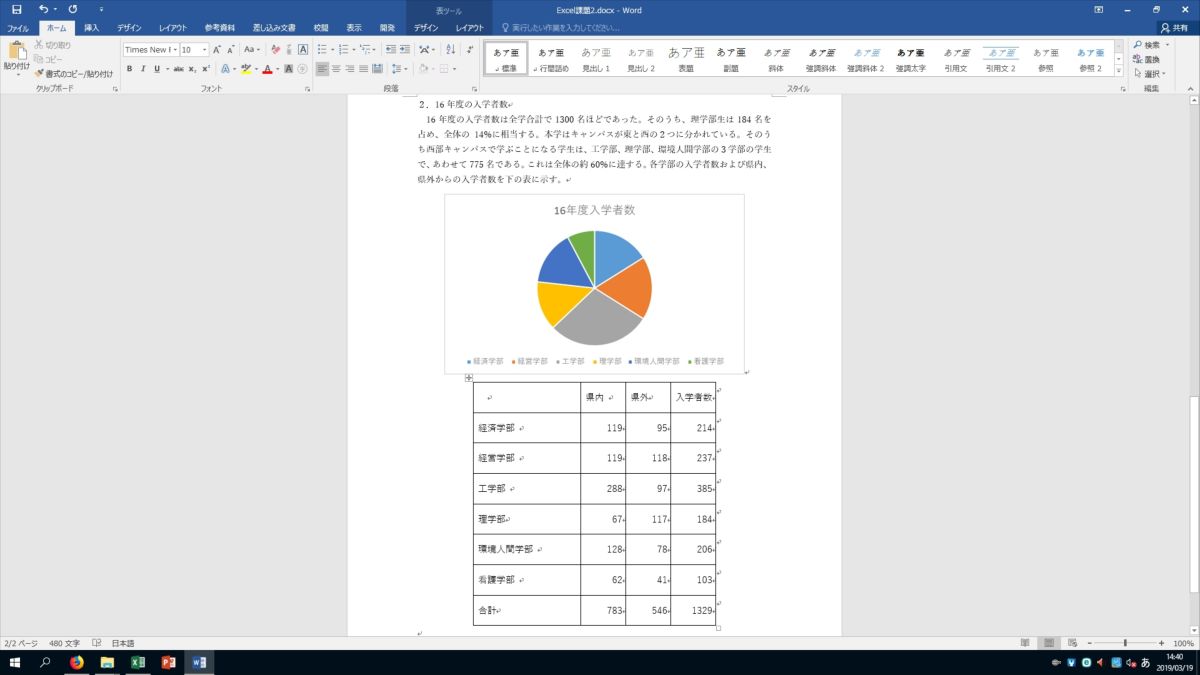
Task: Open the font color dropdown arrow
Action: [x=276, y=69]
